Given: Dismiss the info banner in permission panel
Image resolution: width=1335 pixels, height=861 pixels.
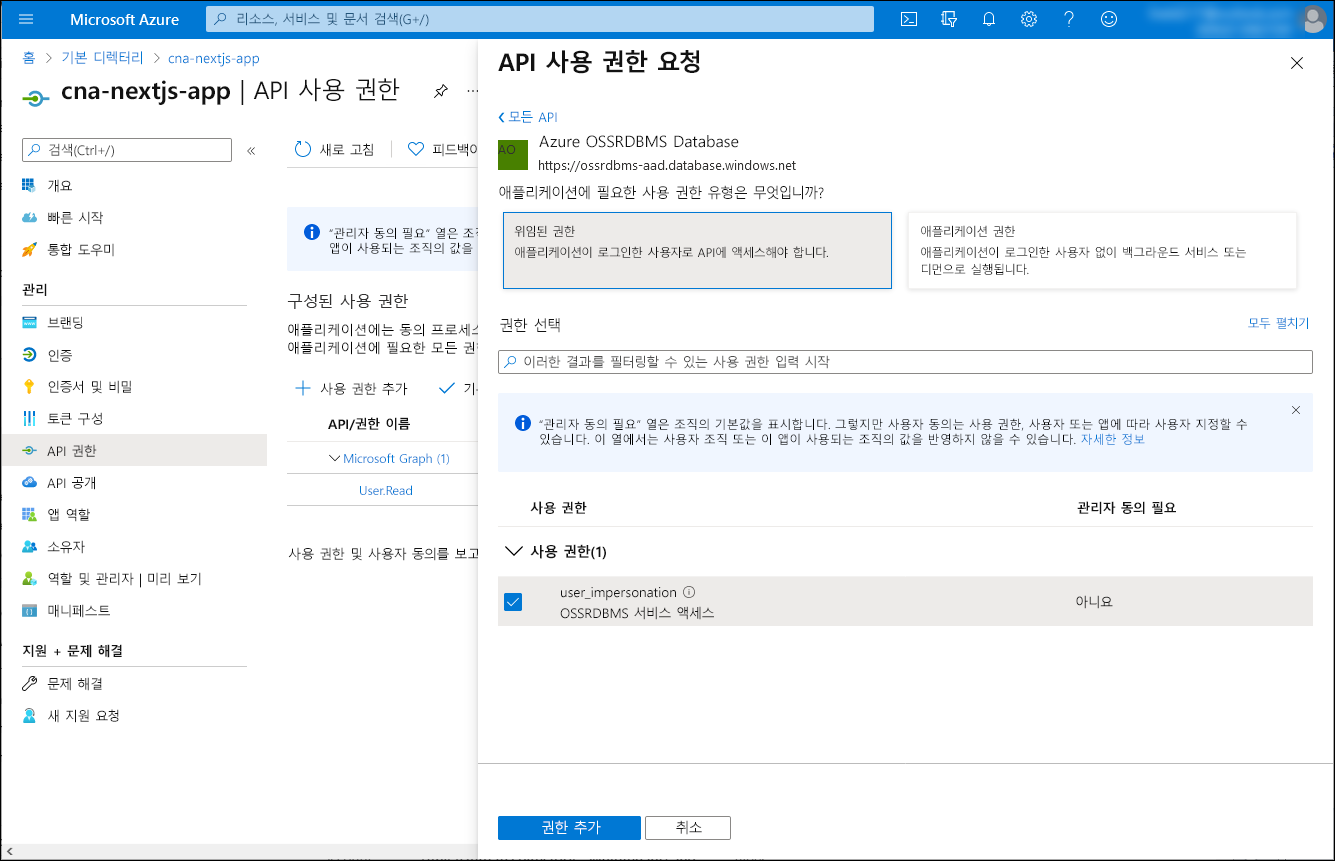Looking at the screenshot, I should tap(1296, 410).
